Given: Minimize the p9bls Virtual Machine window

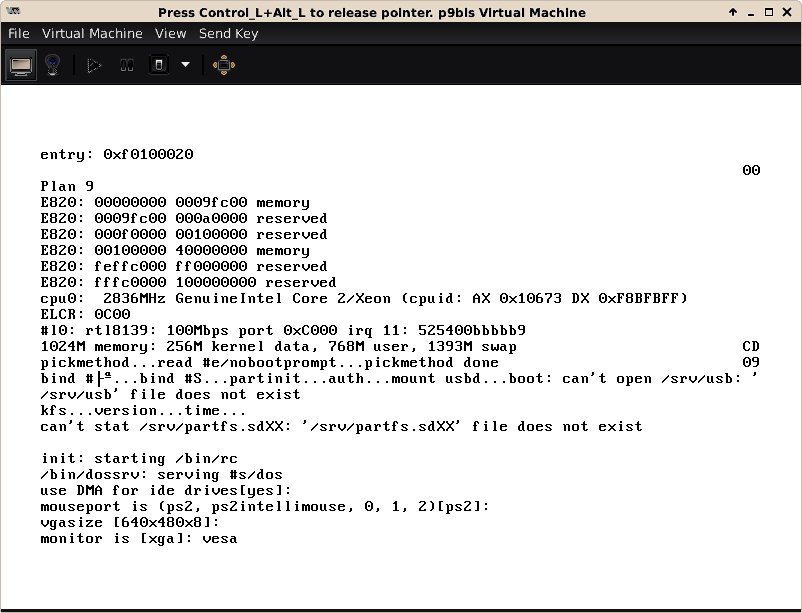Looking at the screenshot, I should (750, 12).
